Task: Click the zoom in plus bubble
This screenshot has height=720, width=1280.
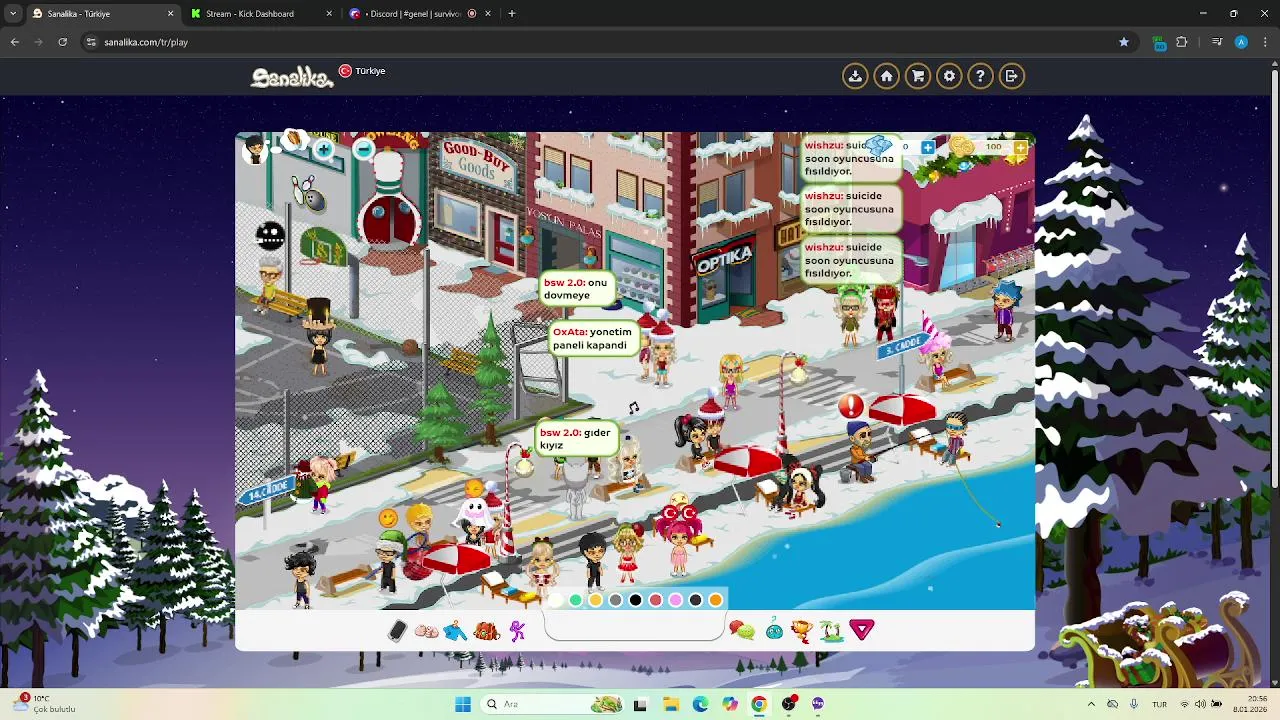Action: (324, 151)
